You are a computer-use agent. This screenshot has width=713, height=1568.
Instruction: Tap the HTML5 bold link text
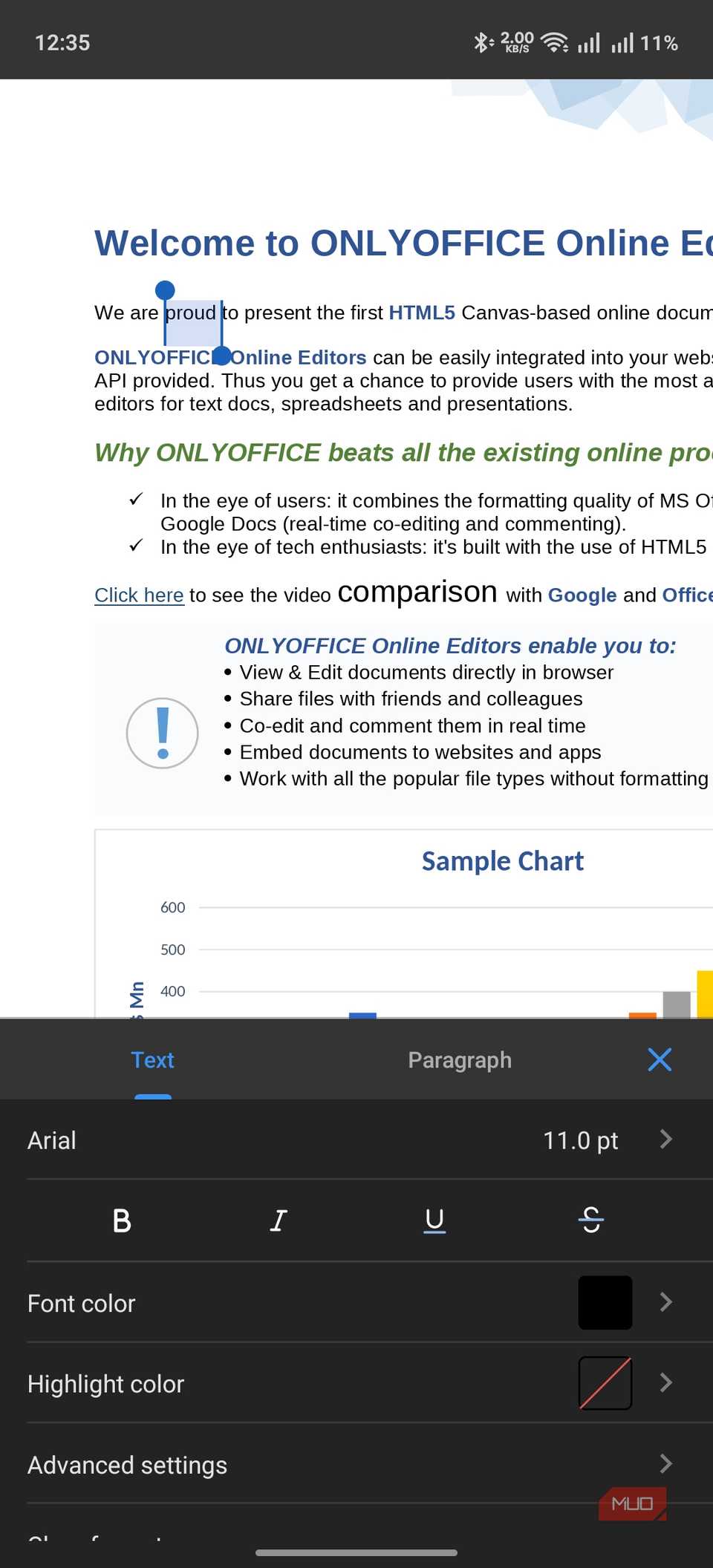pos(422,313)
